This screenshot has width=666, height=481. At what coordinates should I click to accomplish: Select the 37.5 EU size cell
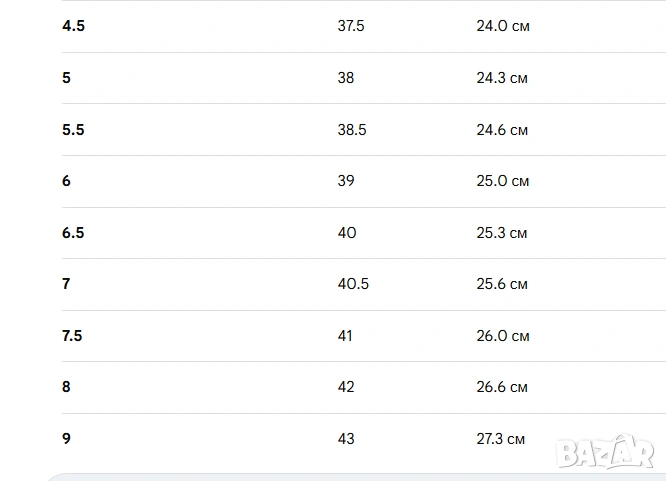tap(351, 26)
